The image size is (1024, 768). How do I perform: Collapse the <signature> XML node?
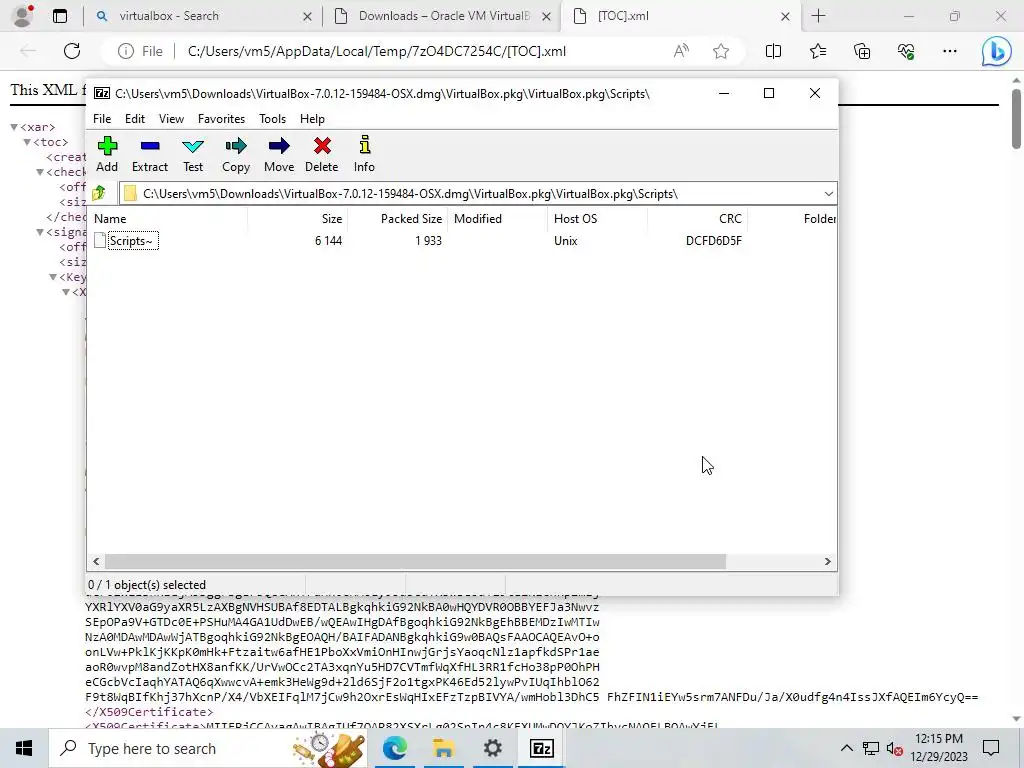pyautogui.click(x=40, y=232)
